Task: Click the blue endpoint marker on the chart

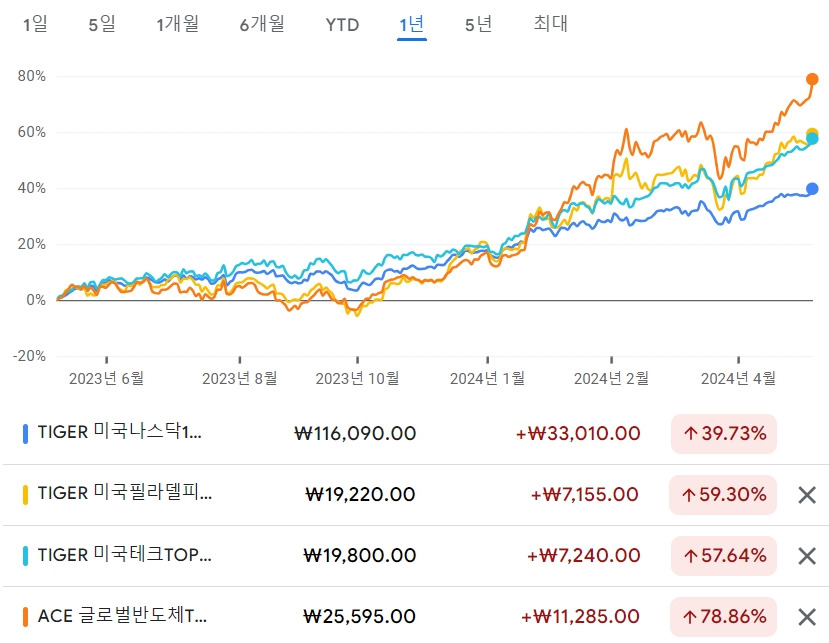Action: pos(812,187)
